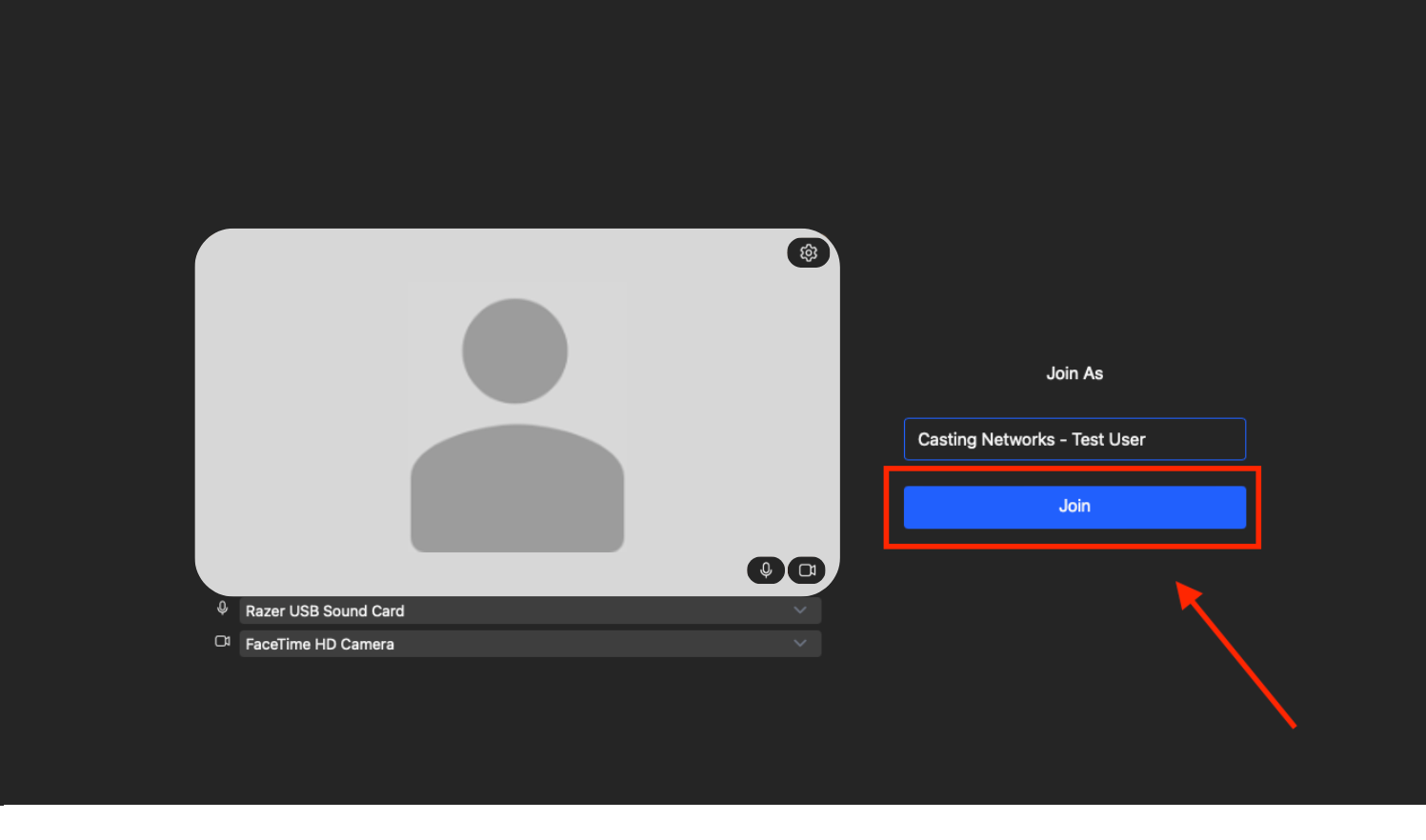Click the avatar placeholder head
Image resolution: width=1426 pixels, height=840 pixels.
pyautogui.click(x=515, y=350)
